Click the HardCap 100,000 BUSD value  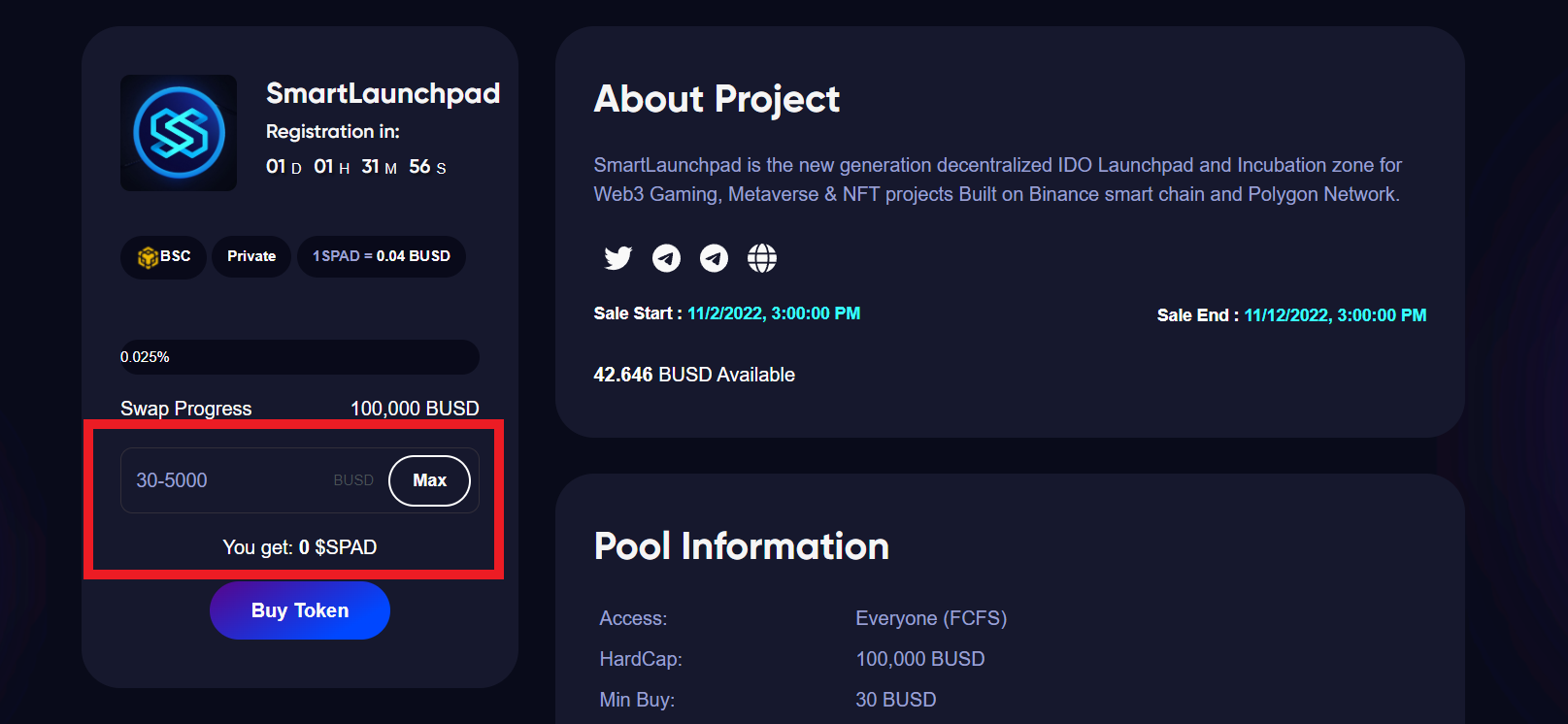point(920,659)
